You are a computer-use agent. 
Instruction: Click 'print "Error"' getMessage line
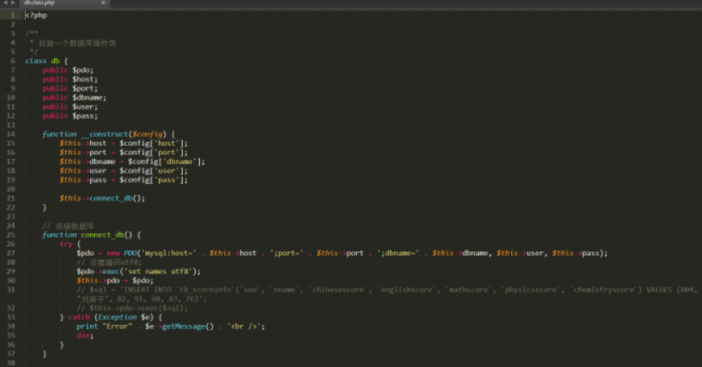171,327
